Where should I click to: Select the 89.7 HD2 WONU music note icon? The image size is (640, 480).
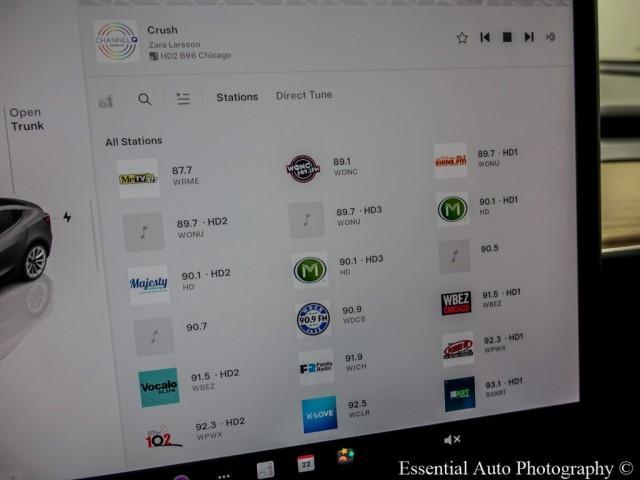click(144, 232)
